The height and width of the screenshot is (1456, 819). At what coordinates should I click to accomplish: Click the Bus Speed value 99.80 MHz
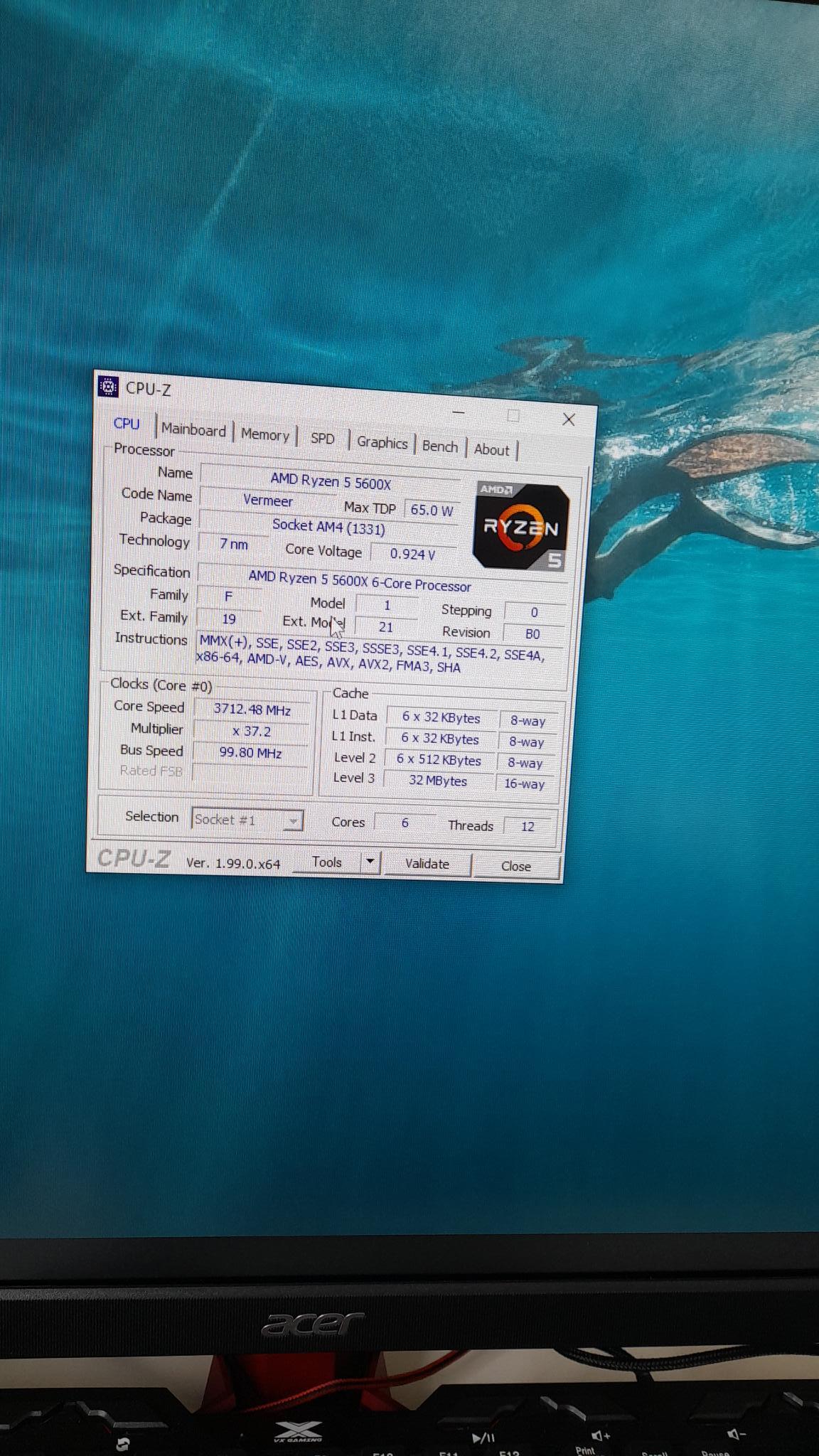click(x=250, y=753)
